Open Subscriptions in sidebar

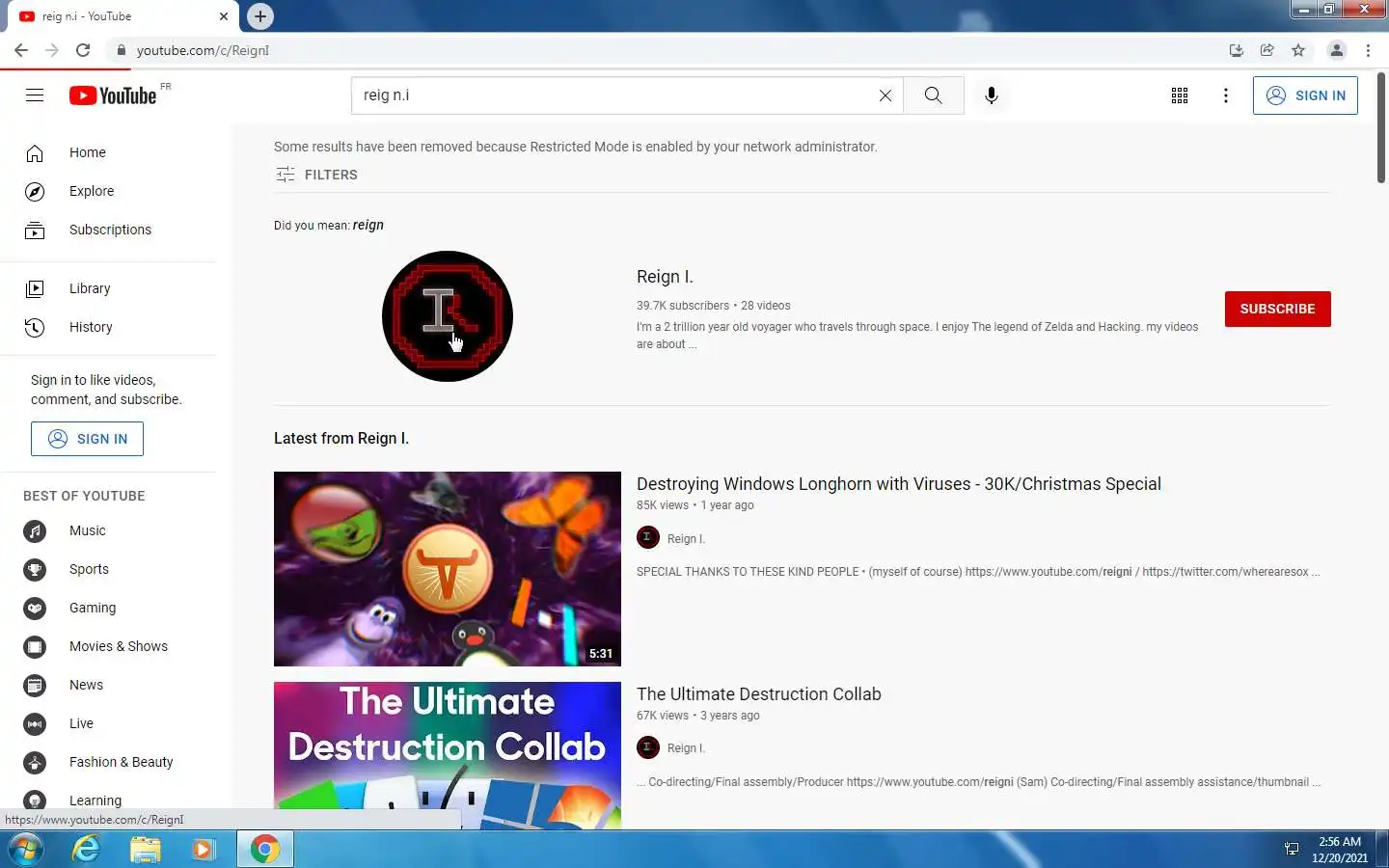point(108,230)
